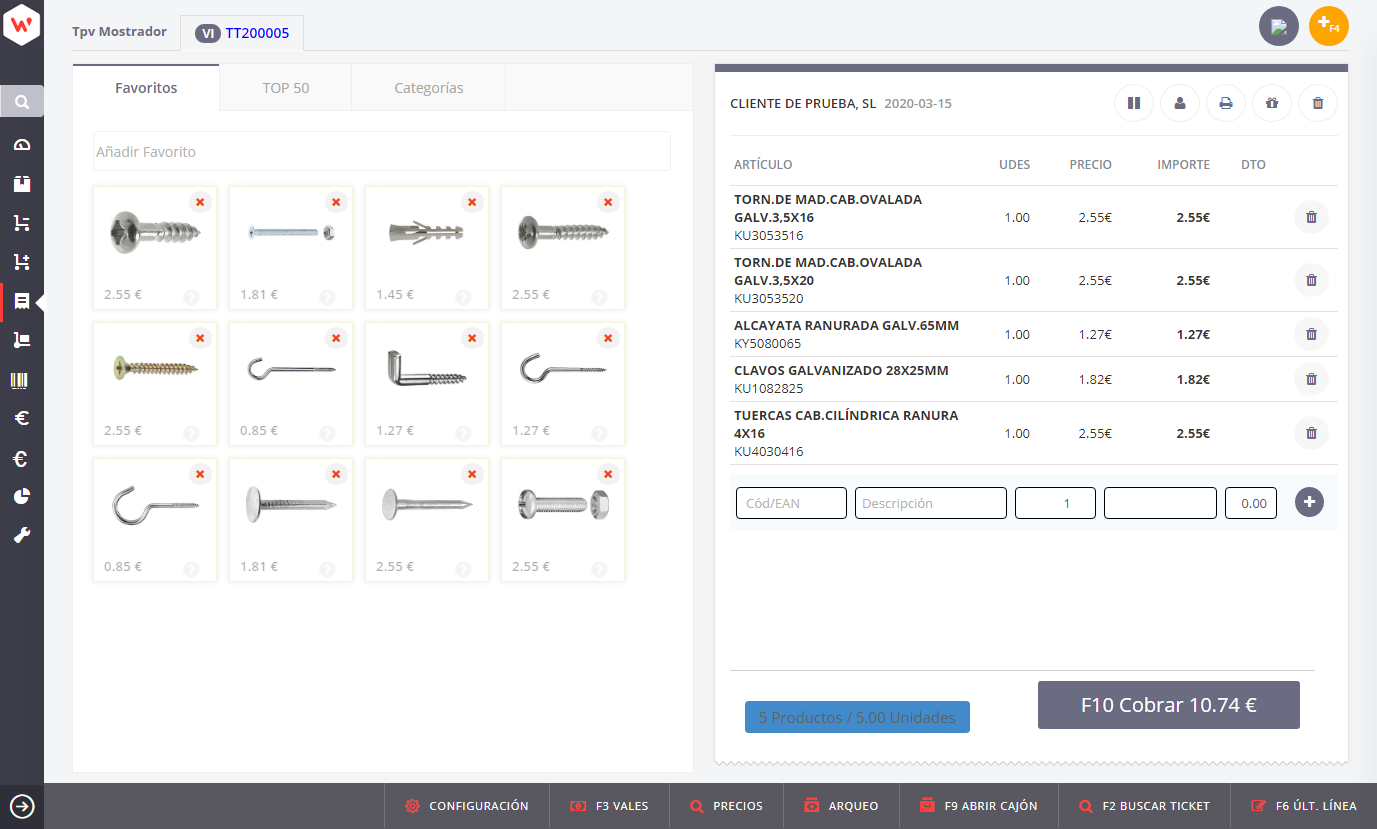Focus the Añadir Favorito input
The image size is (1377, 829).
pos(382,151)
